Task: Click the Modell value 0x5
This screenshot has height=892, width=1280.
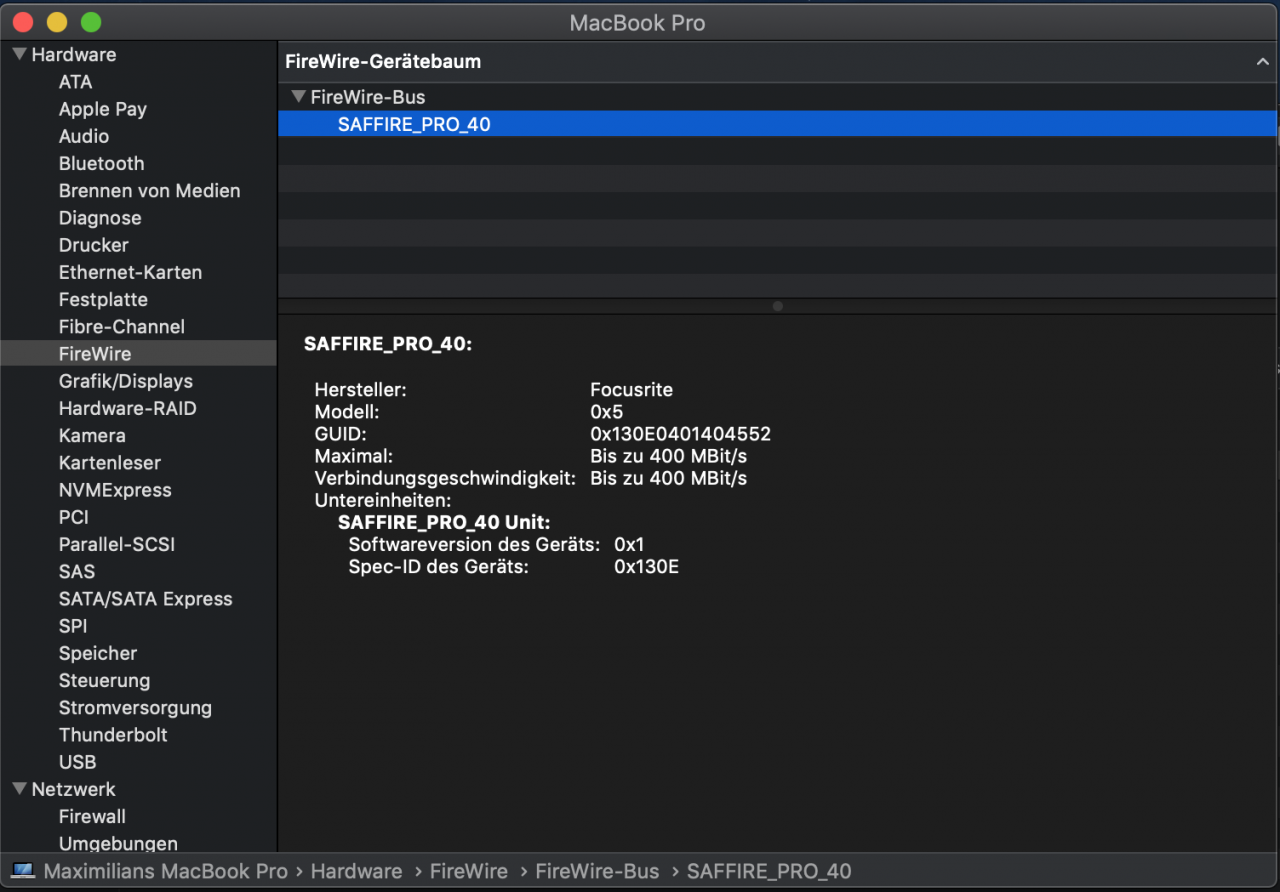Action: pos(607,411)
